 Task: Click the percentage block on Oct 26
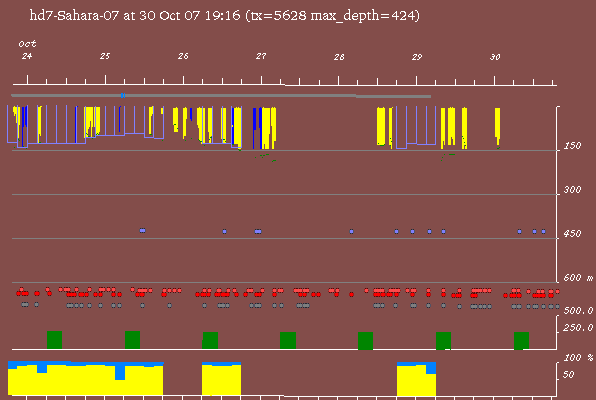221,379
